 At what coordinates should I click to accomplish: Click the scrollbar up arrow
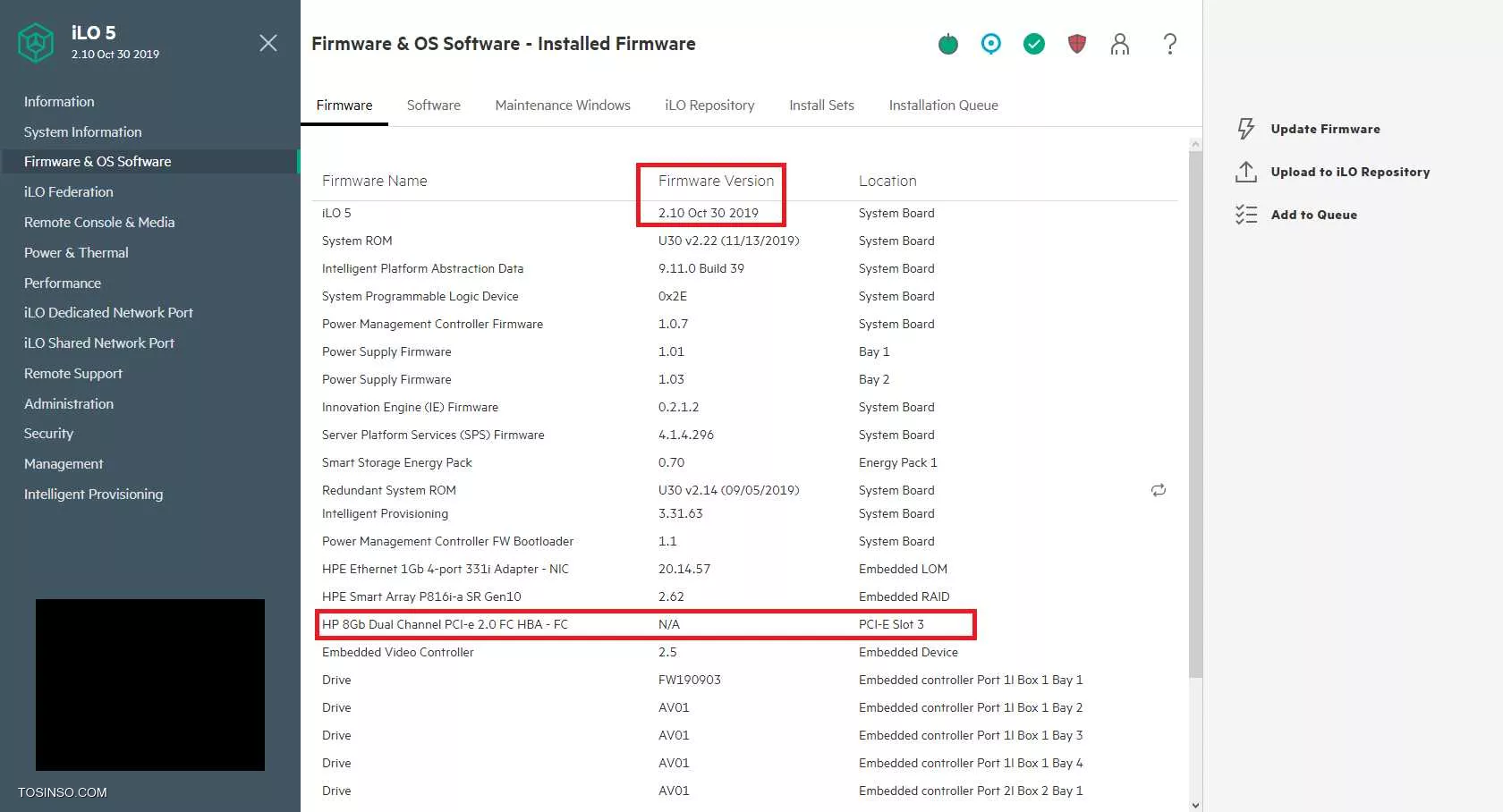pyautogui.click(x=1195, y=144)
